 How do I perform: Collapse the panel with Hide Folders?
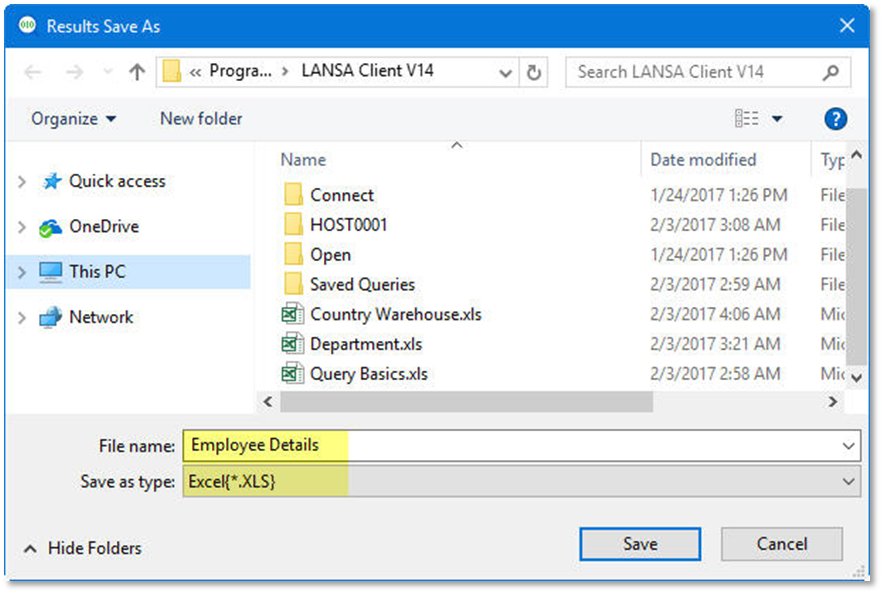[x=84, y=548]
